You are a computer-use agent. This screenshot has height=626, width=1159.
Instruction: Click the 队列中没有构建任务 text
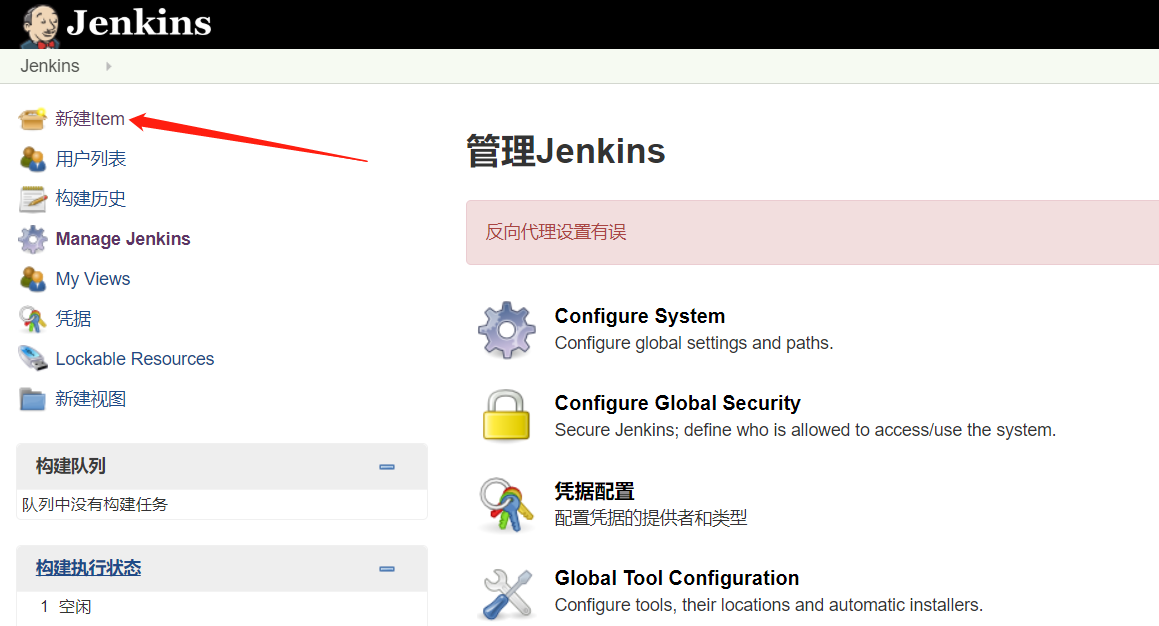click(x=95, y=504)
